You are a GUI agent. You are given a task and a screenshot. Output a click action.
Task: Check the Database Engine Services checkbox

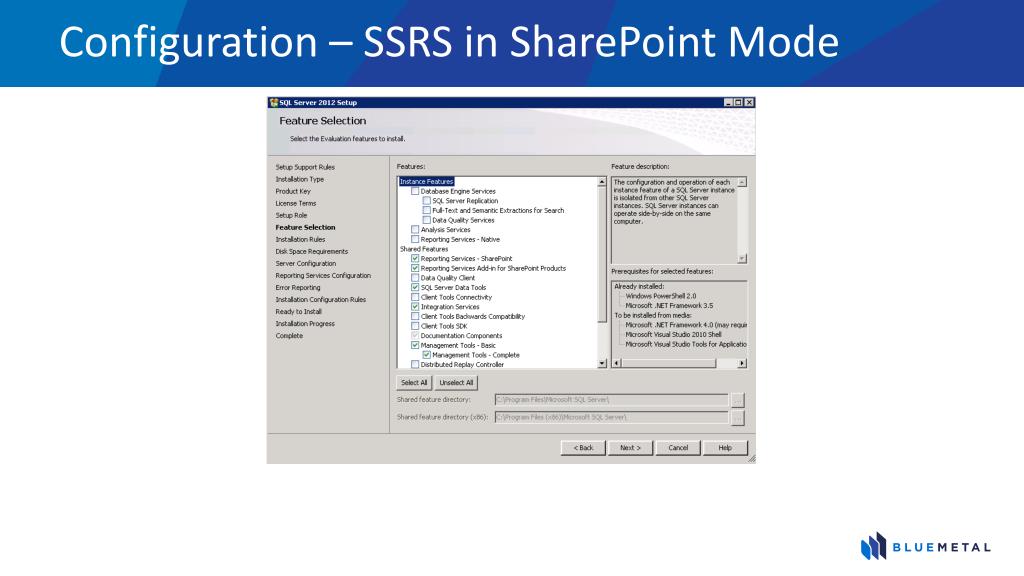click(415, 191)
